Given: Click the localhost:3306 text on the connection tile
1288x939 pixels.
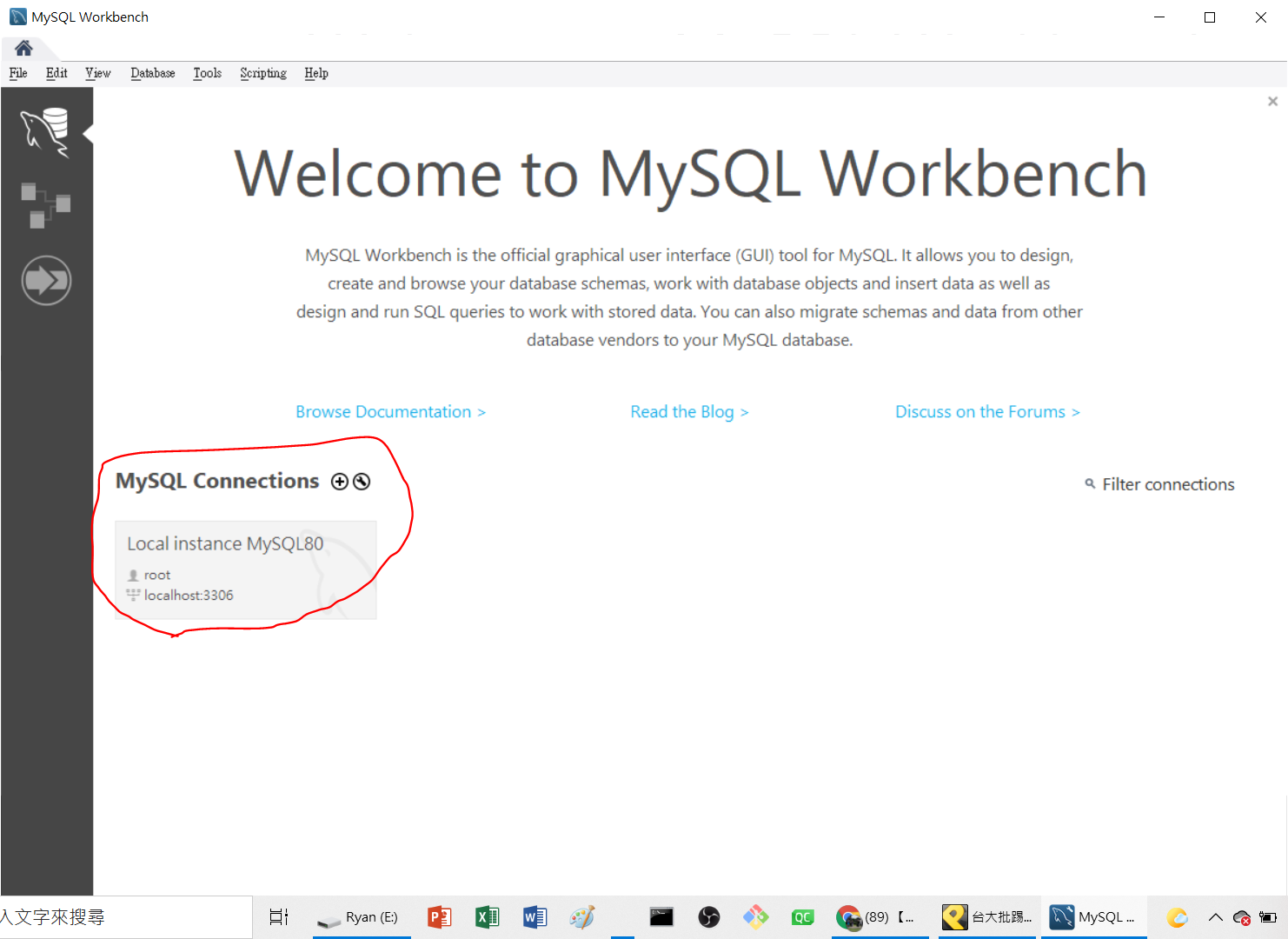Looking at the screenshot, I should 189,595.
